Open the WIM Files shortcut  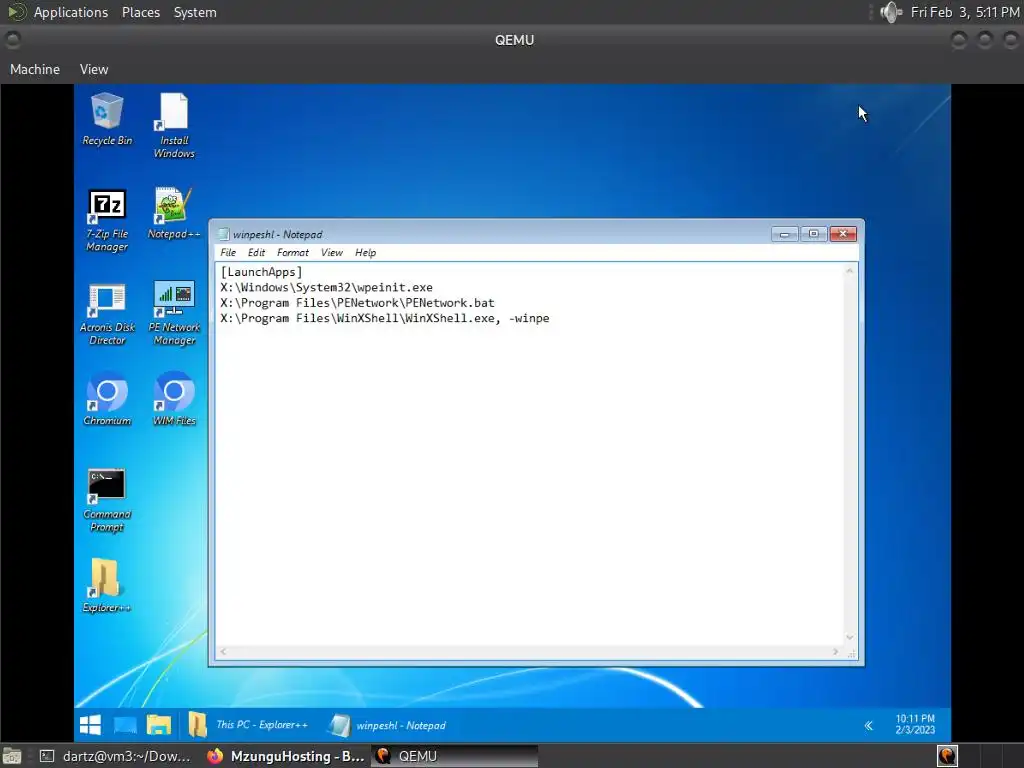[x=174, y=398]
